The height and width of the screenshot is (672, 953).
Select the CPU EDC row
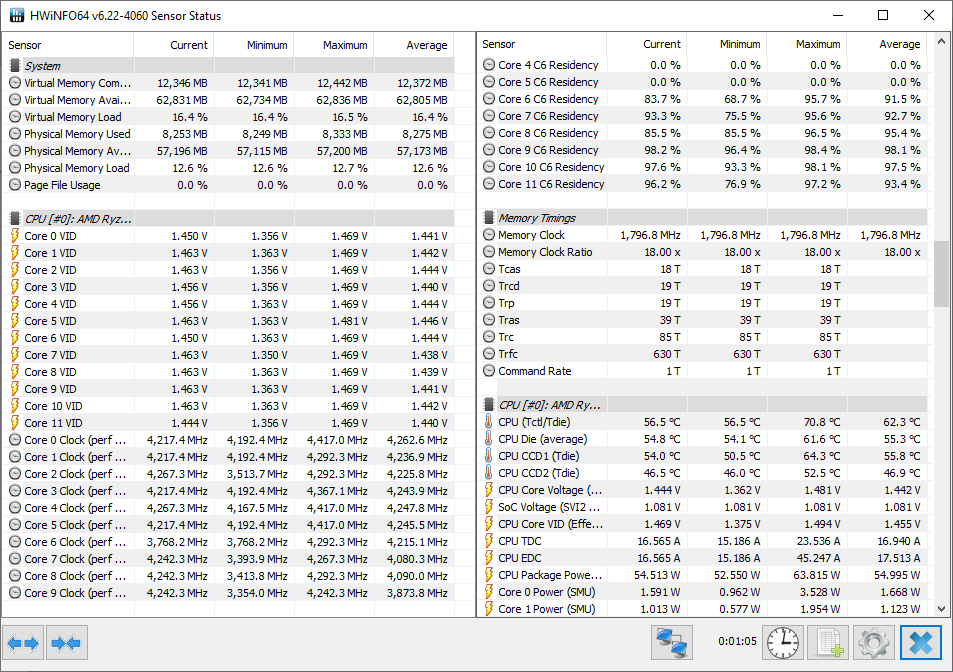click(x=703, y=558)
